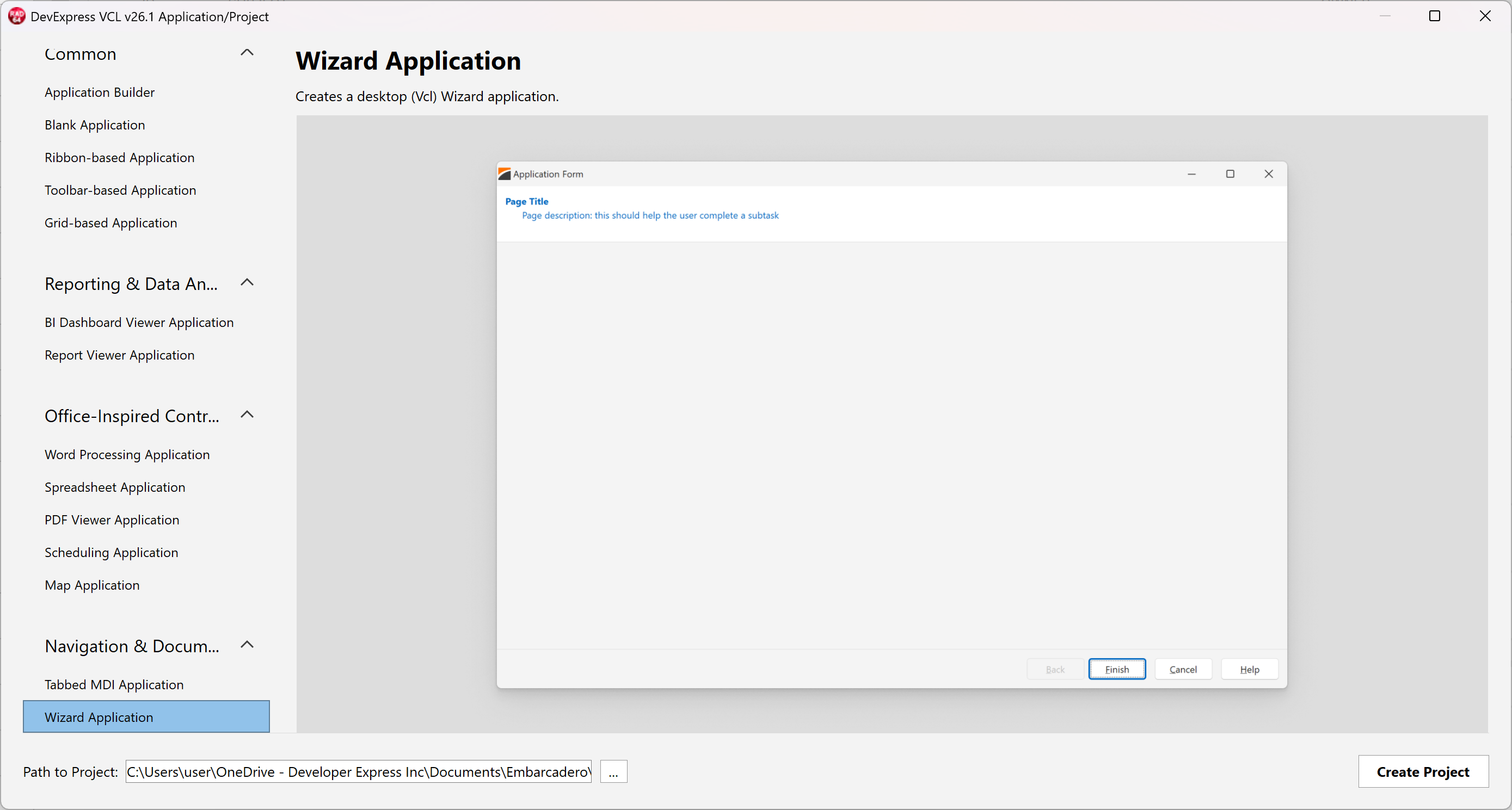
Task: Click the Application Form orange app icon
Action: point(504,174)
